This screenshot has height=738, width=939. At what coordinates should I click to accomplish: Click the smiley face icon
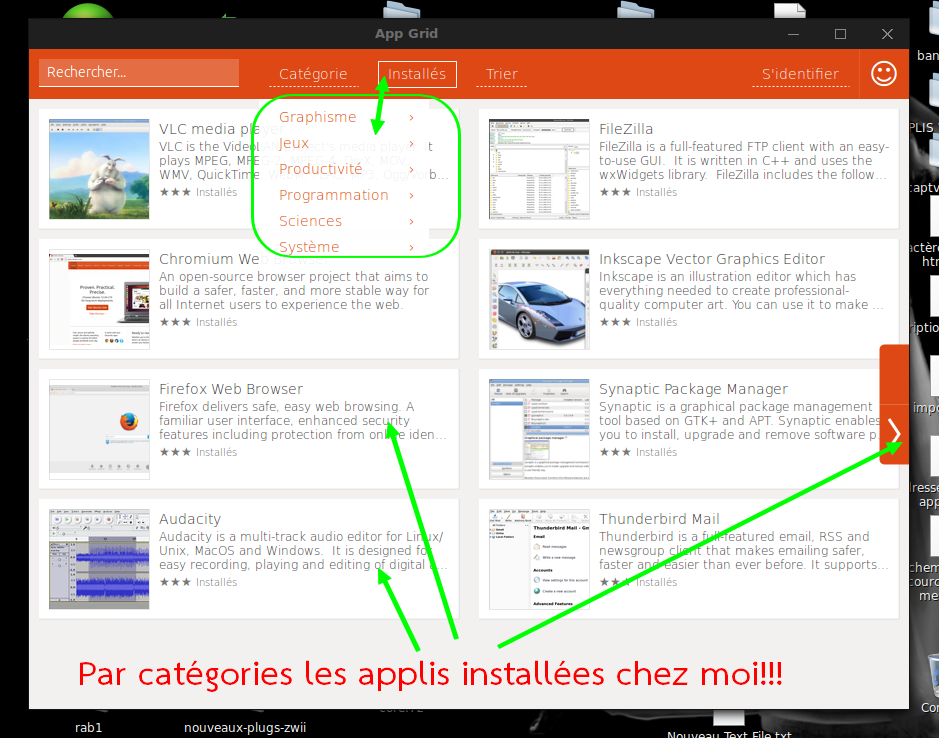(x=884, y=73)
